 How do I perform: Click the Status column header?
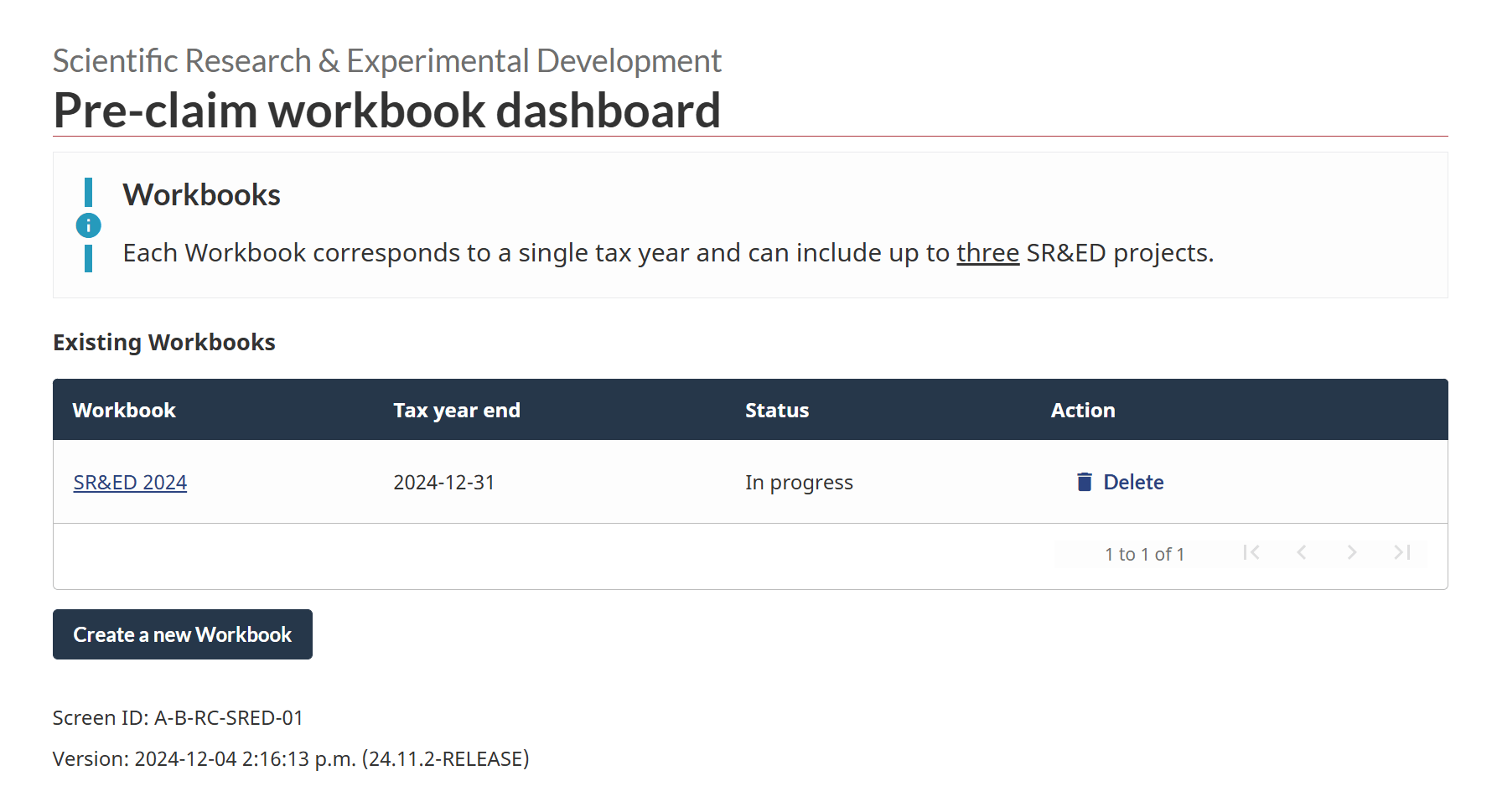[x=777, y=410]
